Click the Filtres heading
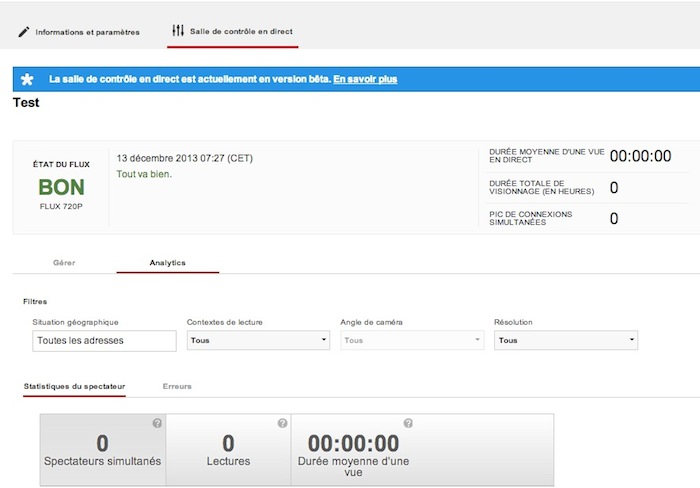This screenshot has width=700, height=488. (35, 301)
